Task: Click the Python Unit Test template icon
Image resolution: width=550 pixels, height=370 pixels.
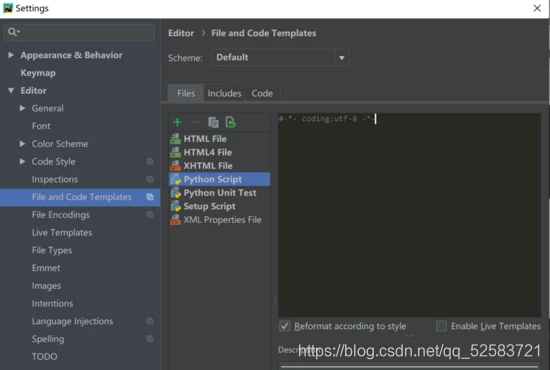Action: pos(175,193)
